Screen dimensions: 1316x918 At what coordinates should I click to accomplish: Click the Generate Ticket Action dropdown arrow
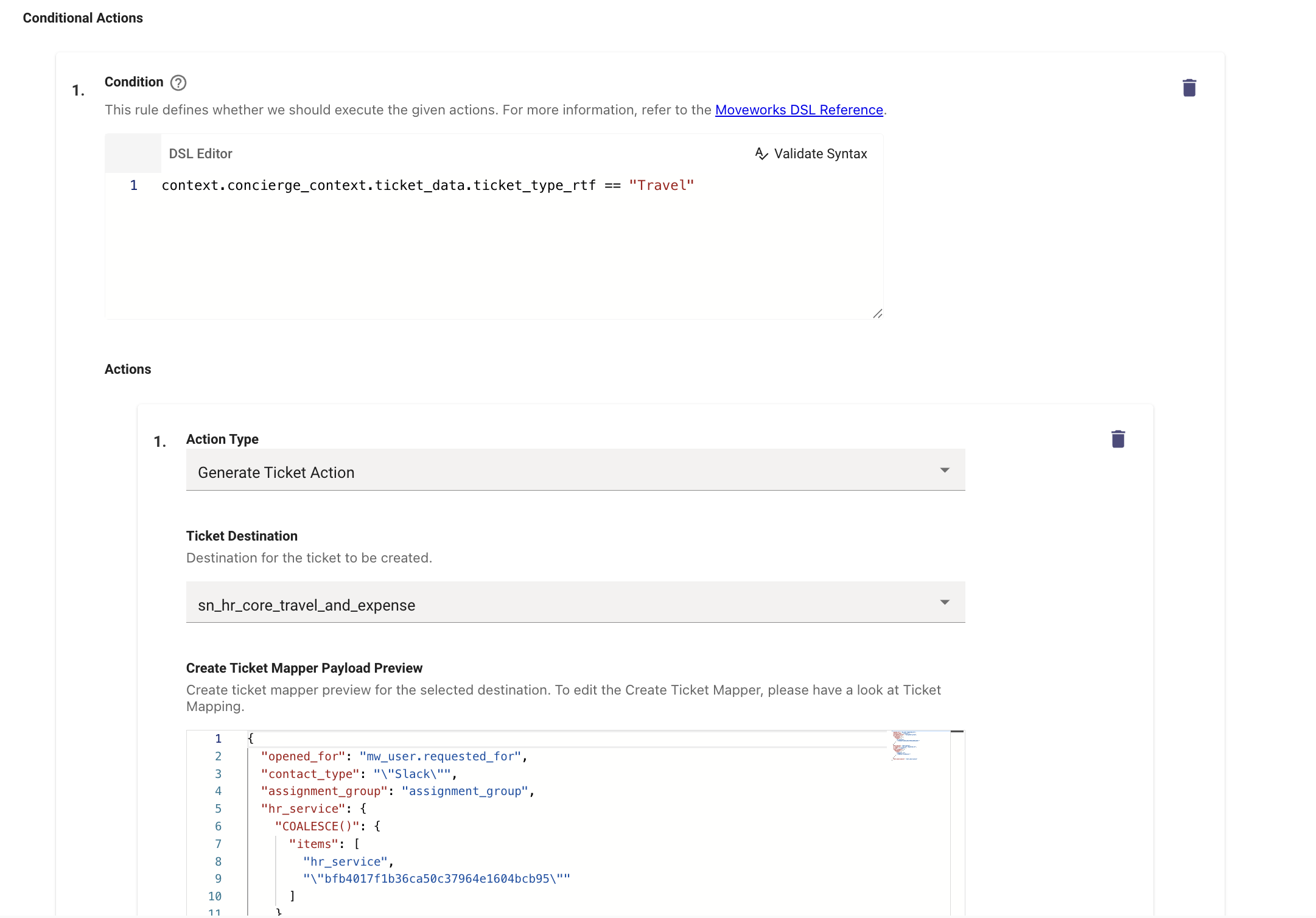tap(944, 470)
